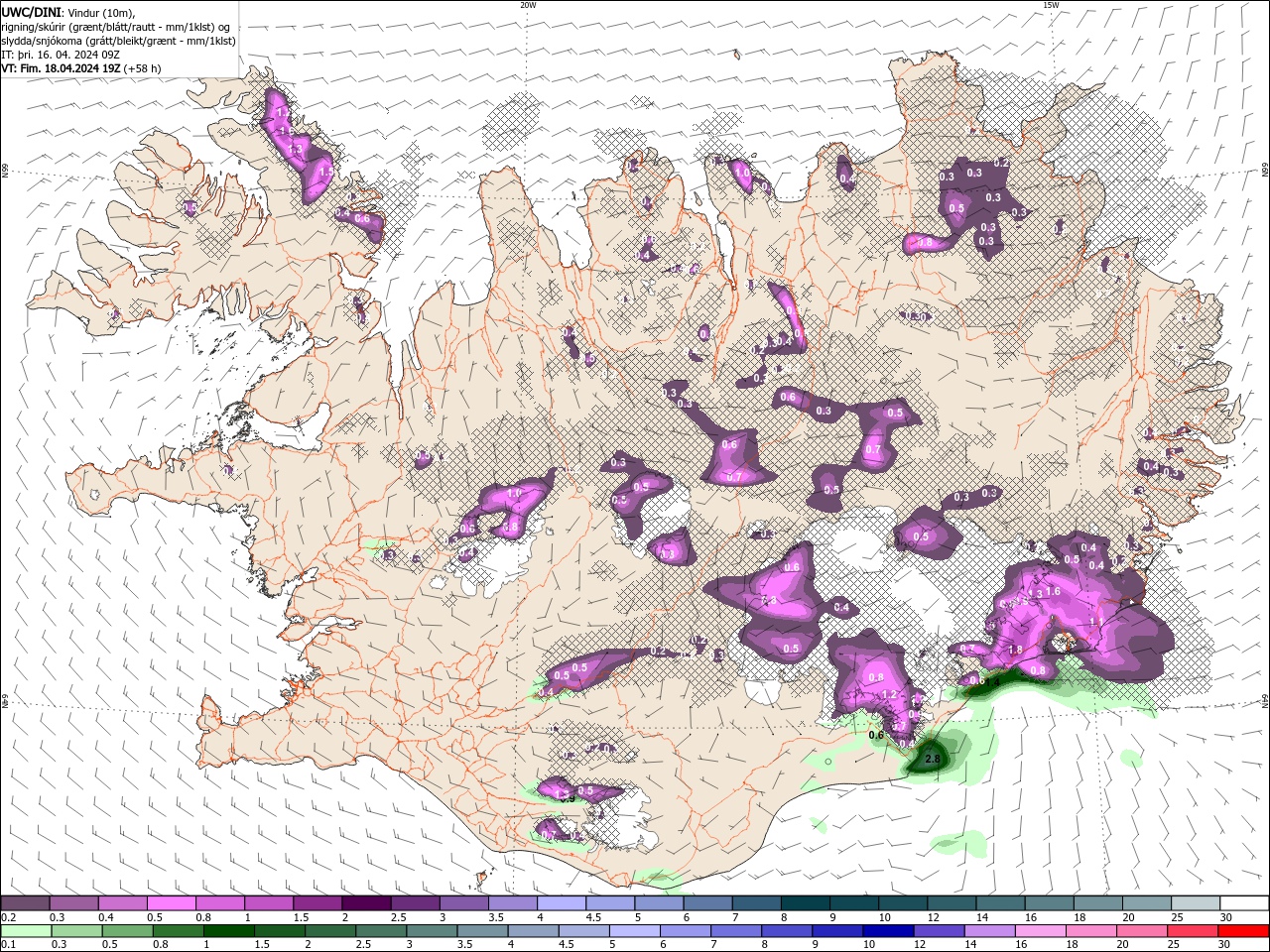Click the 12 label under the top scale
1270x952 pixels.
tap(934, 917)
